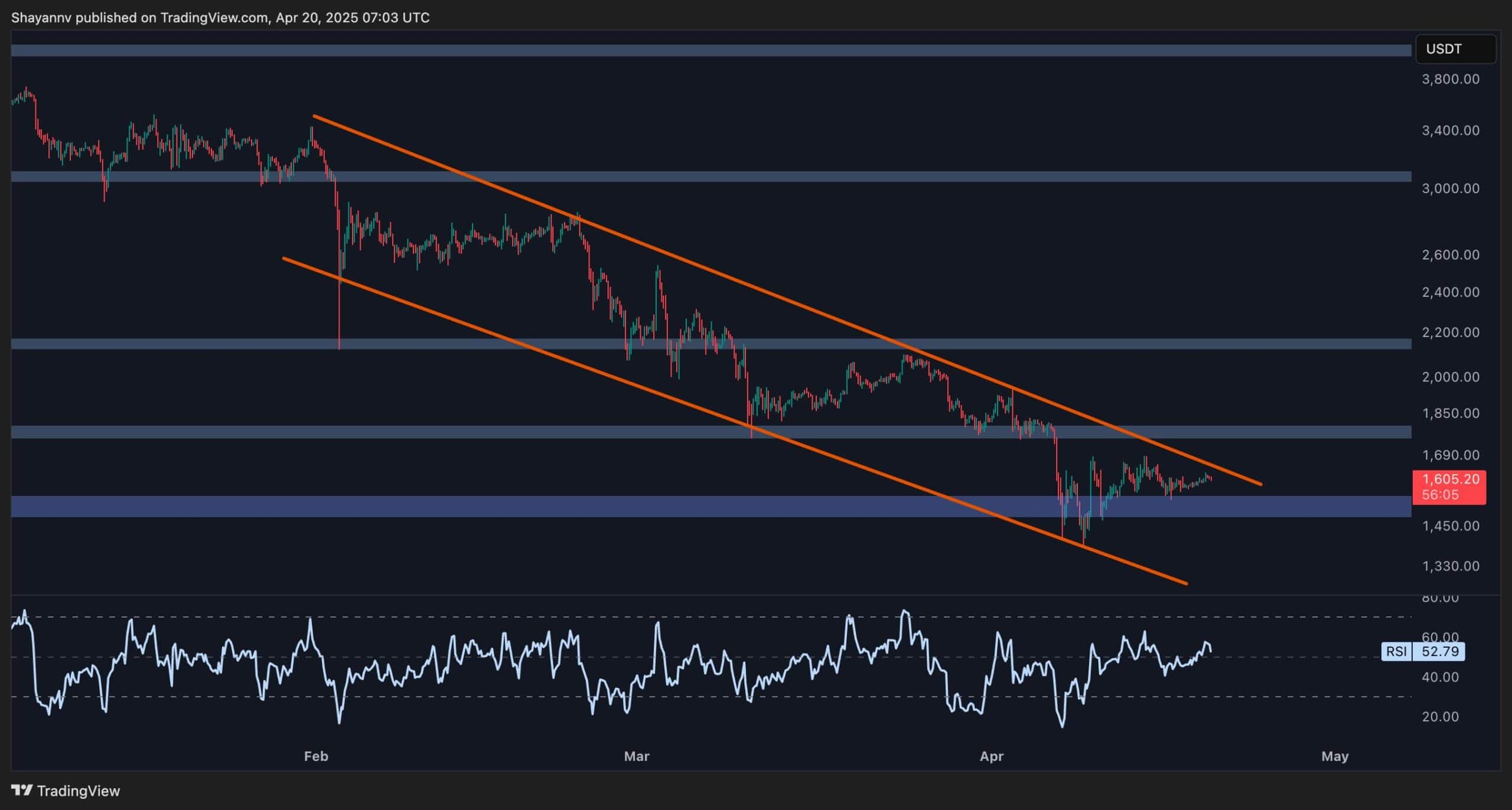The height and width of the screenshot is (810, 1512).
Task: Select the May label on the time axis
Action: coord(1336,756)
